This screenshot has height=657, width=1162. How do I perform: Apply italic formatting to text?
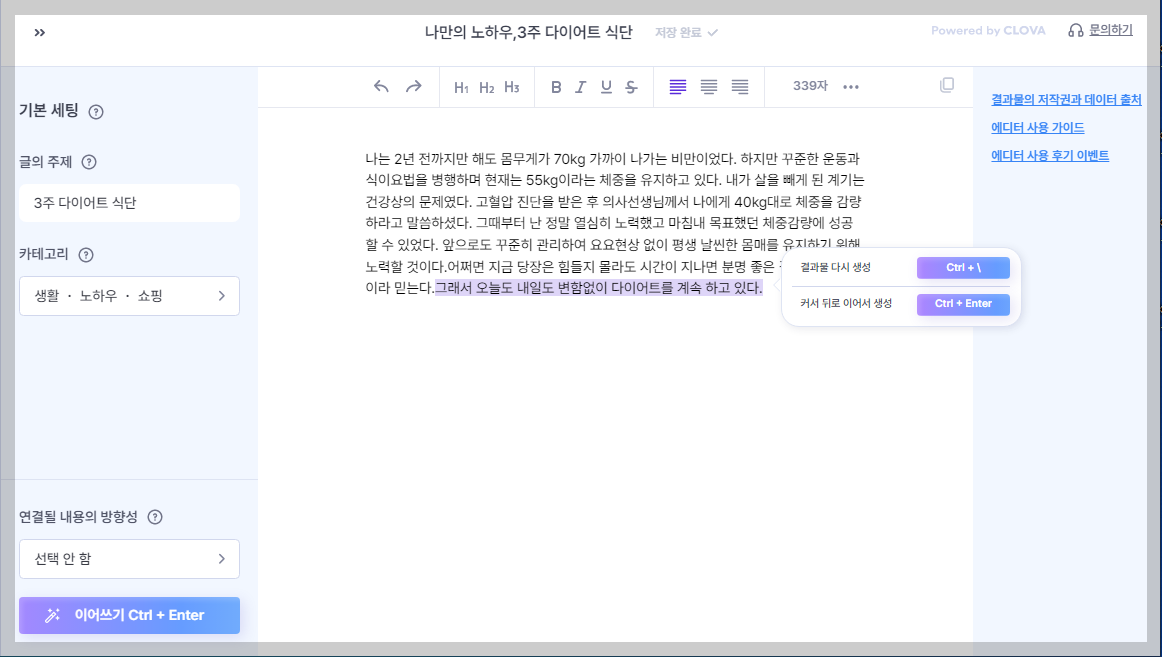[x=581, y=87]
